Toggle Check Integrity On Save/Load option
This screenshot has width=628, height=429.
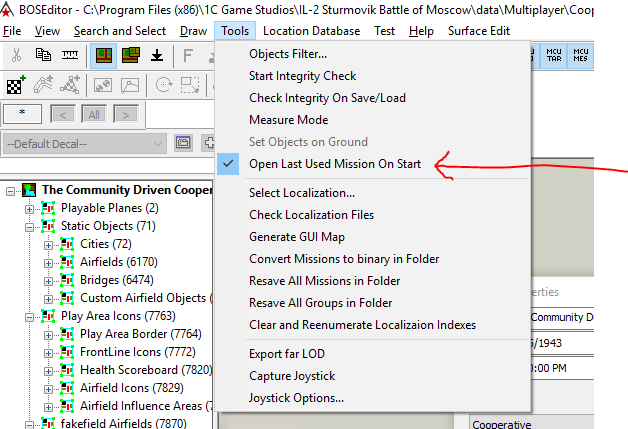[x=327, y=98]
